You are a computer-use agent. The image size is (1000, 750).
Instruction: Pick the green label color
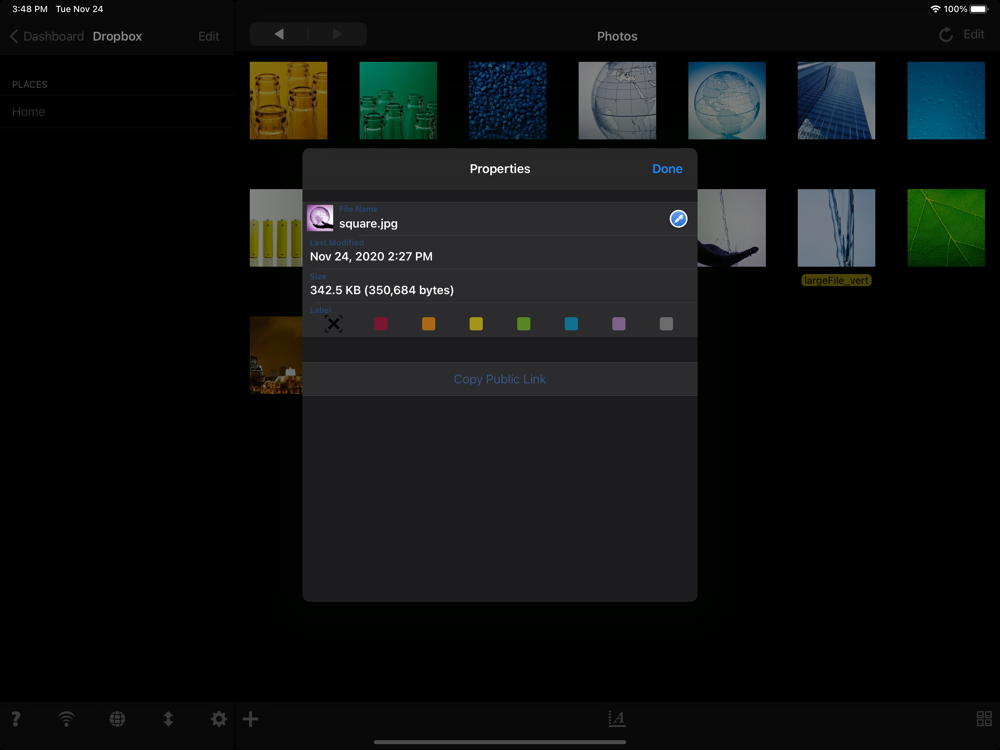pos(524,324)
